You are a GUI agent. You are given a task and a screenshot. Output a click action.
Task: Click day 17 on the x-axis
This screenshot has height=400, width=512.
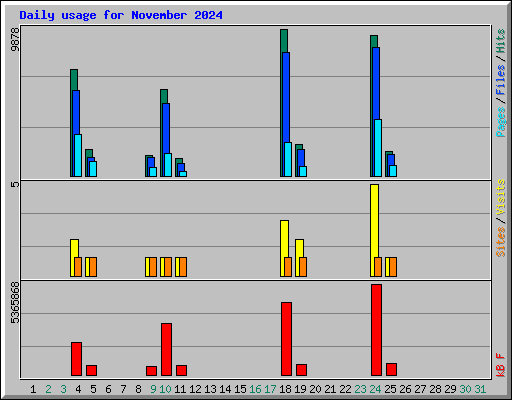[x=270, y=389]
